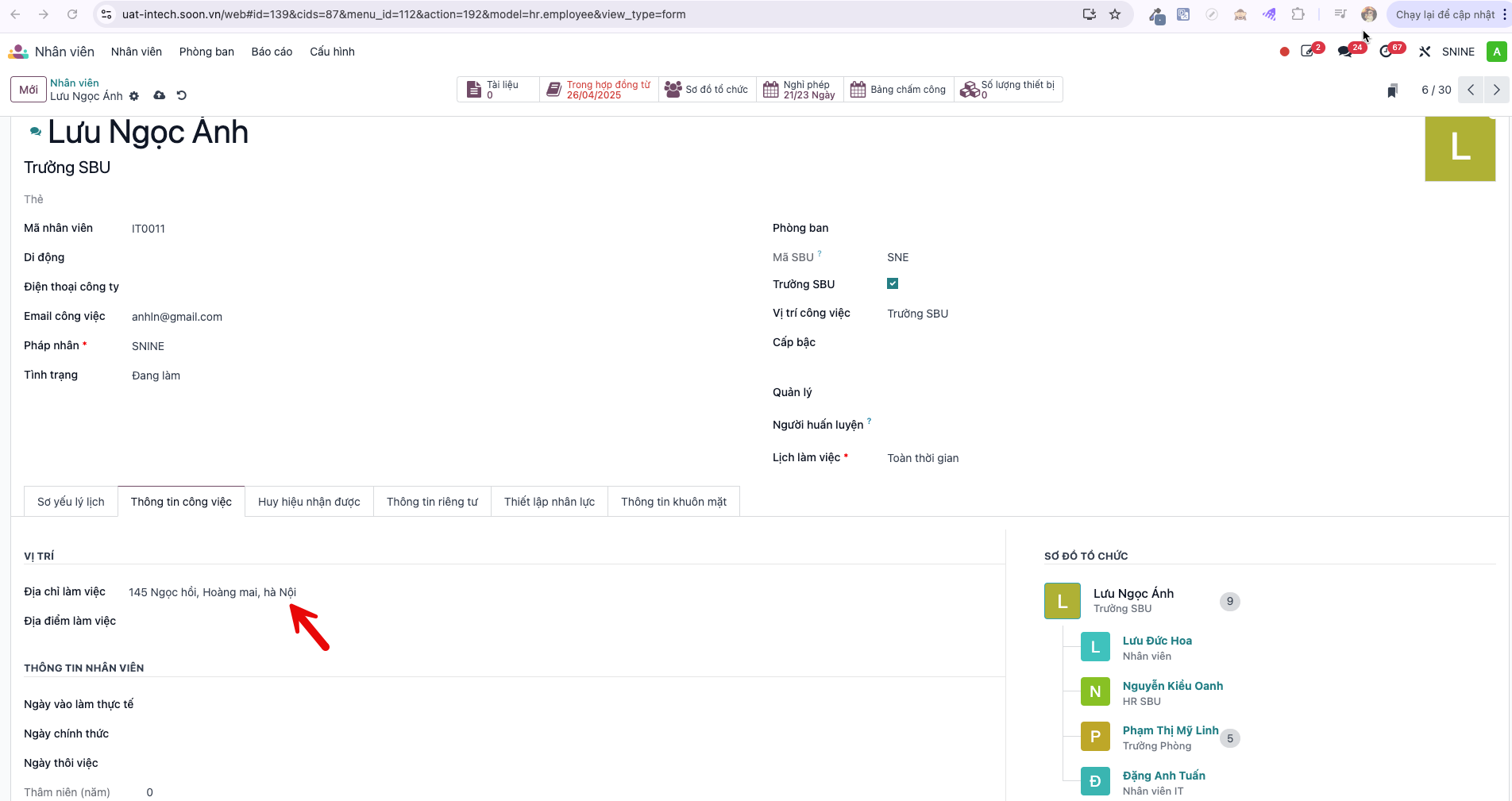1512x801 pixels.
Task: Toggle the Trưởng SBU checkbox
Action: click(x=893, y=283)
